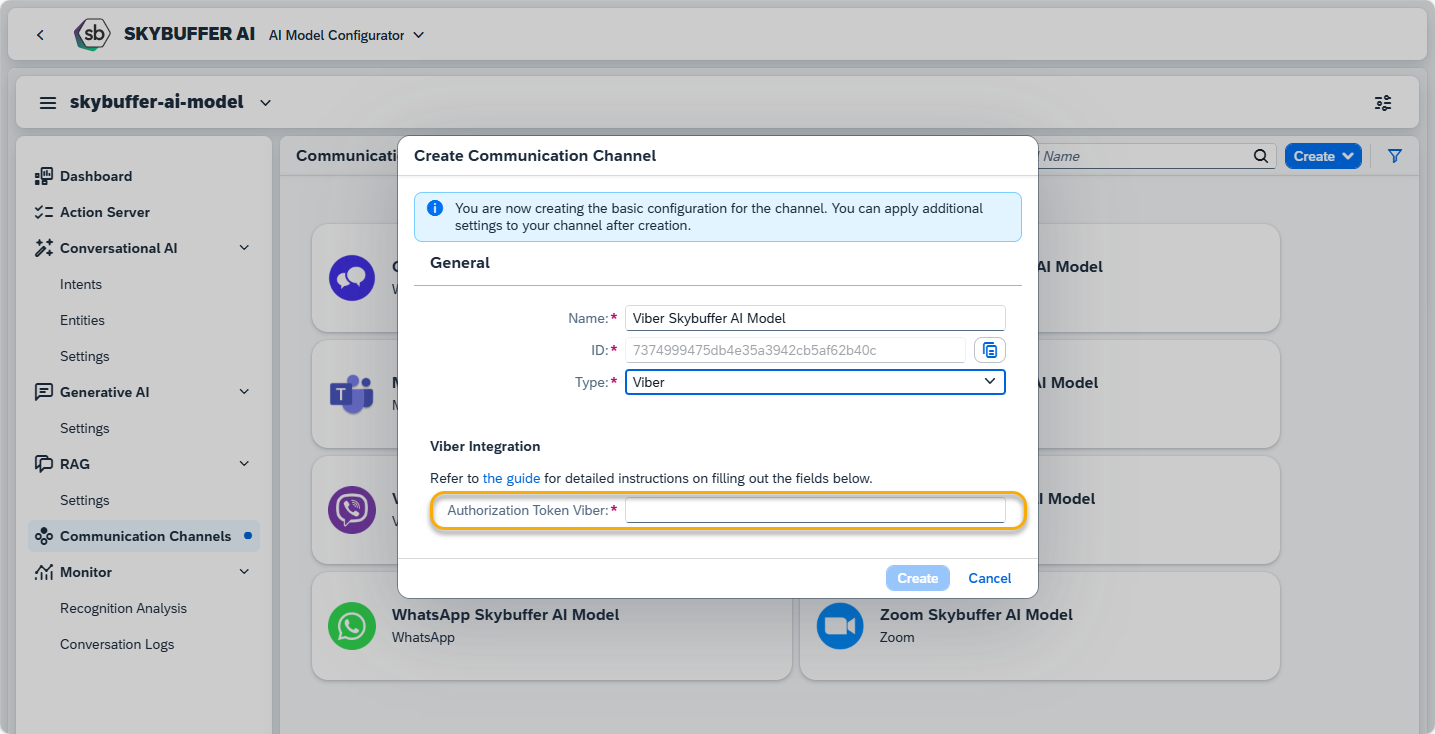Click the filter funnel icon
Viewport: 1435px width, 734px height.
1395,156
